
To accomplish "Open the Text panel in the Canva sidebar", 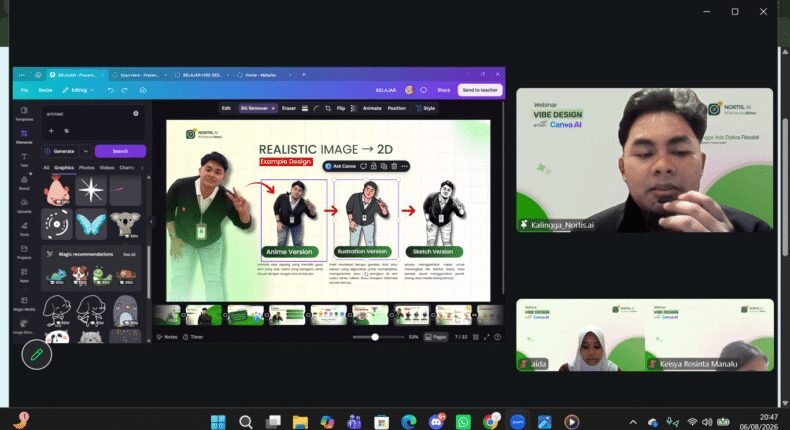I will coord(24,159).
